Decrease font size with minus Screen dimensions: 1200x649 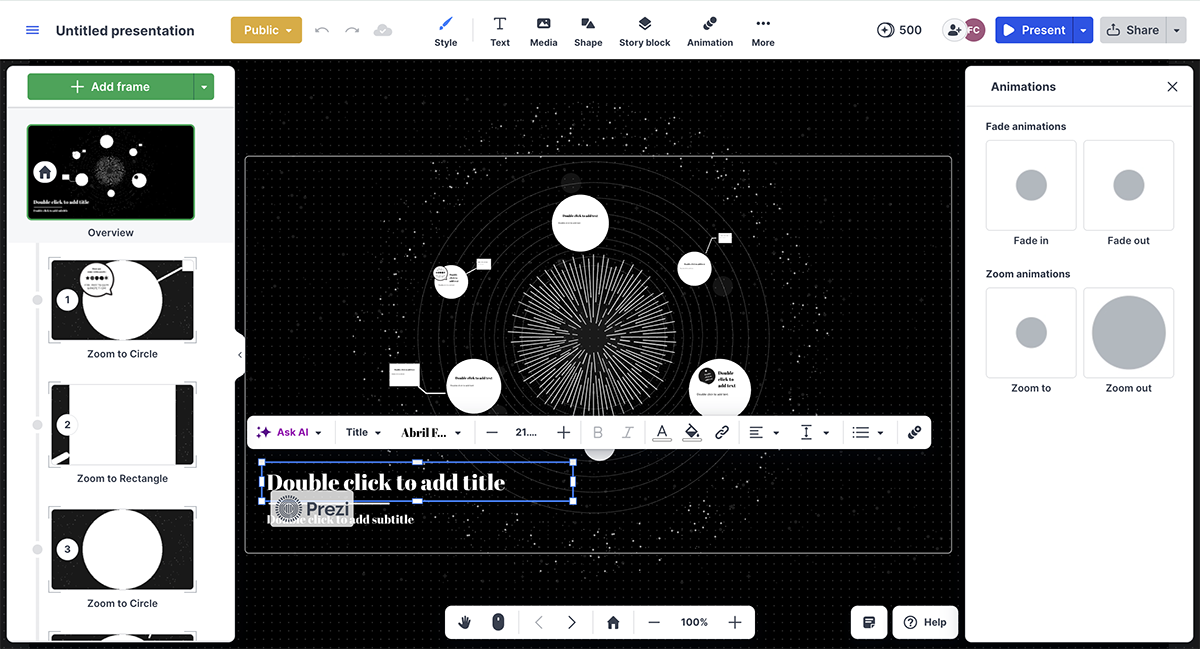[492, 433]
